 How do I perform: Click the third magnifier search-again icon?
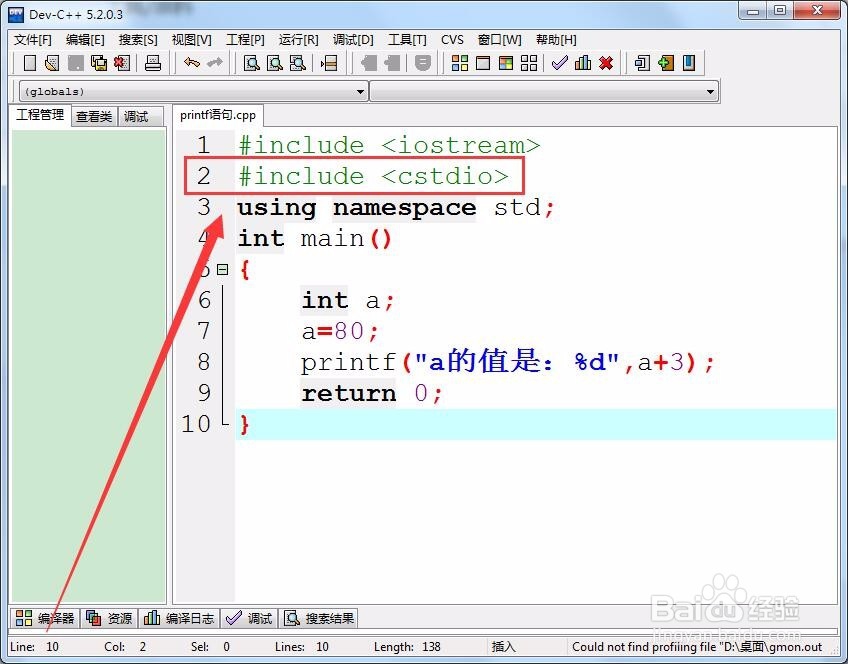(298, 63)
